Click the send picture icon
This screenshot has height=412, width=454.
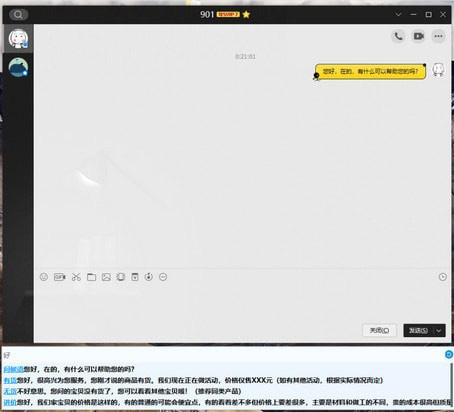pyautogui.click(x=106, y=277)
